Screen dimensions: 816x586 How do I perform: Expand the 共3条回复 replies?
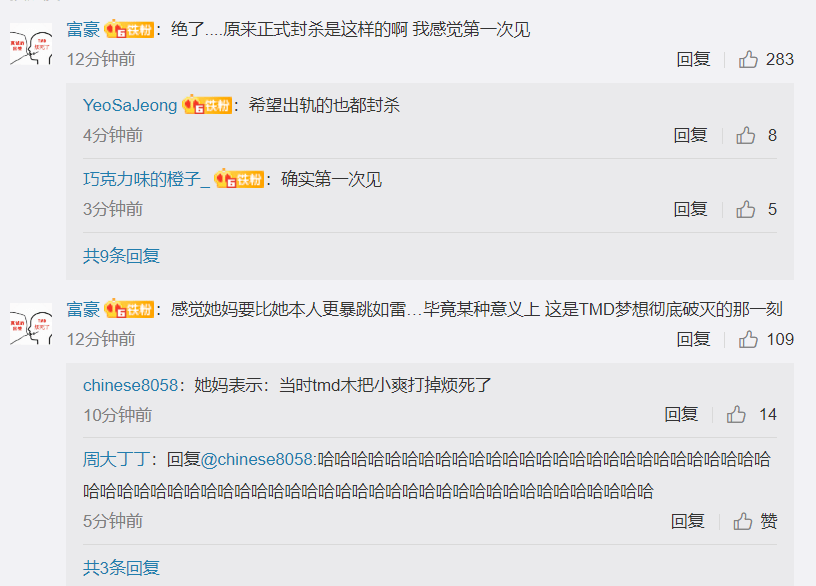[x=121, y=568]
